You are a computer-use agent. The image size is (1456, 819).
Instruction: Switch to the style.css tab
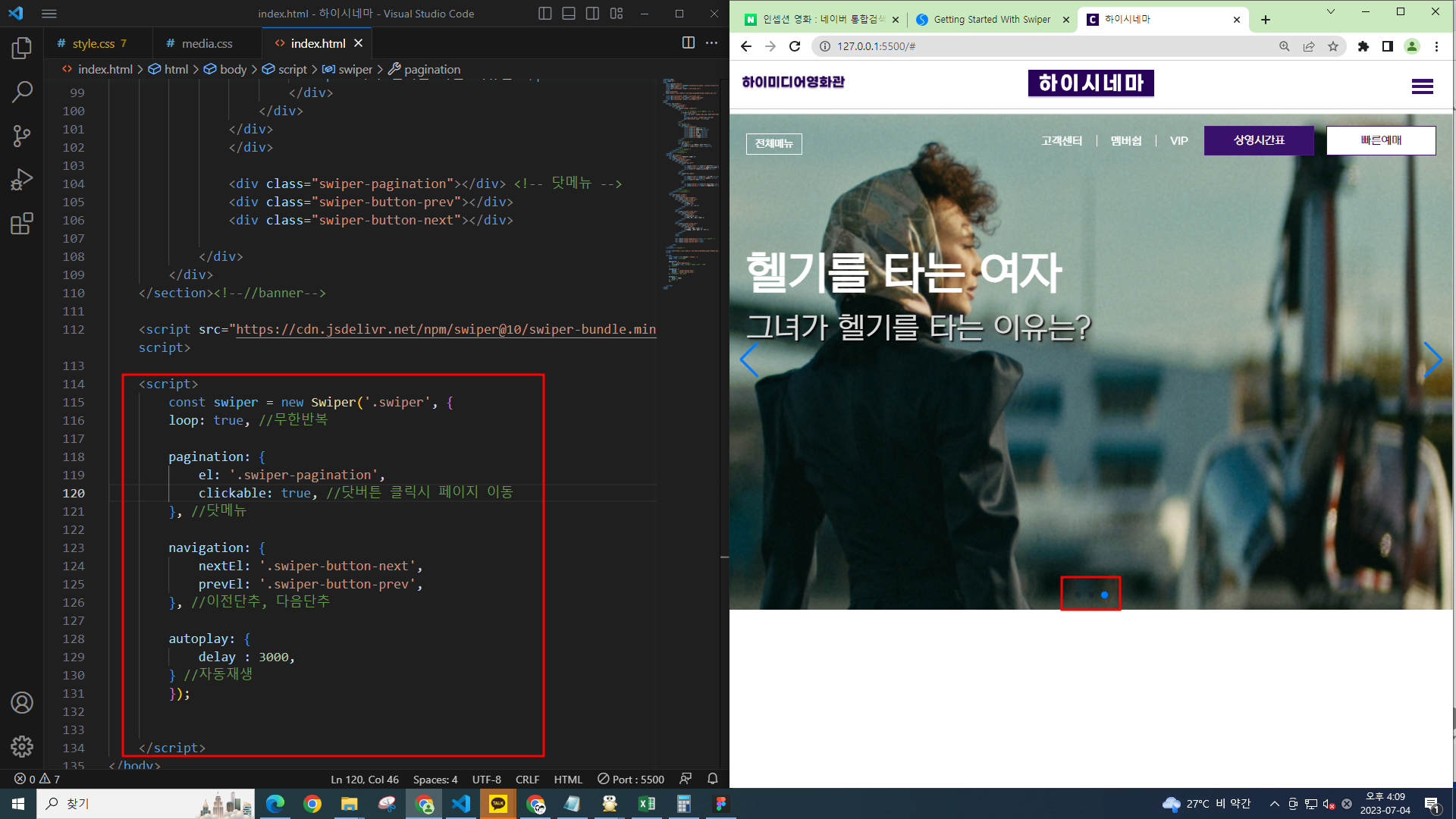93,43
